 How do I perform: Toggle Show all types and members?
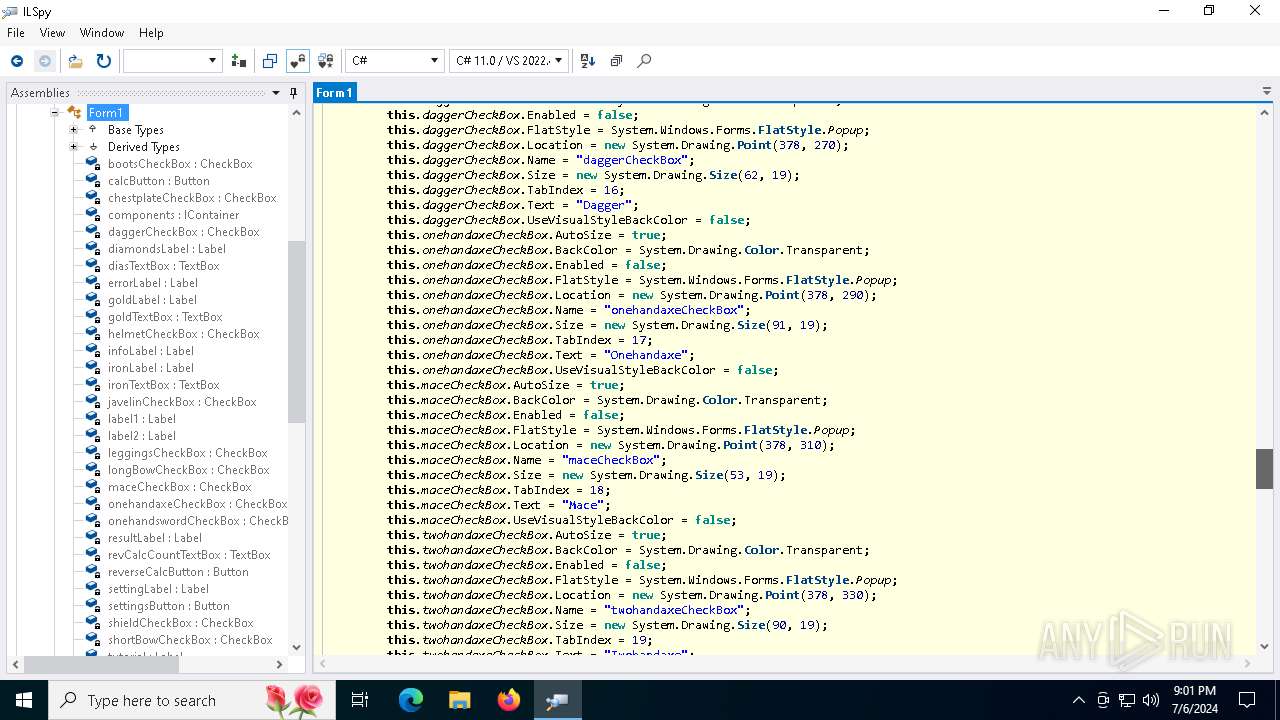[x=325, y=61]
